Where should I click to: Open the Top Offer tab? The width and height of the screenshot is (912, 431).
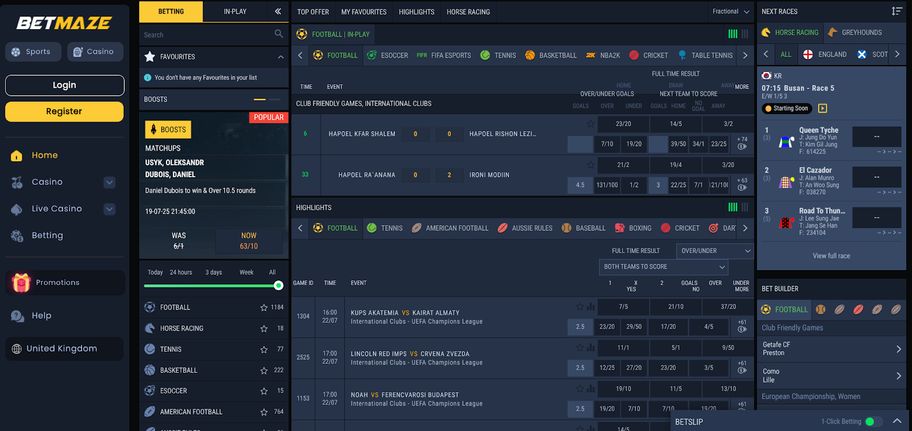click(x=313, y=12)
